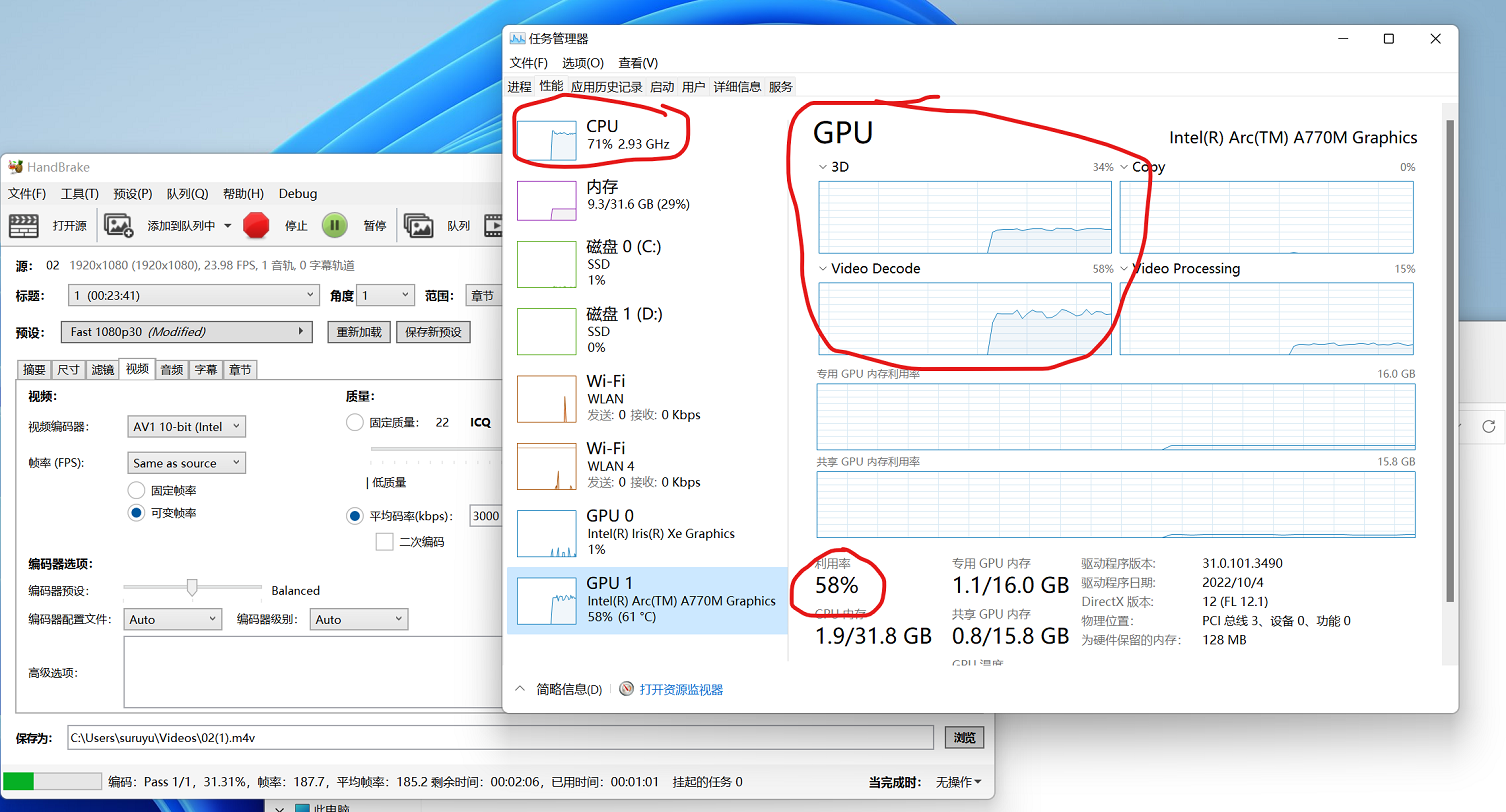Screen dimensions: 1506x812
Task: Enable the 二次编码 checkbox
Action: (x=384, y=542)
